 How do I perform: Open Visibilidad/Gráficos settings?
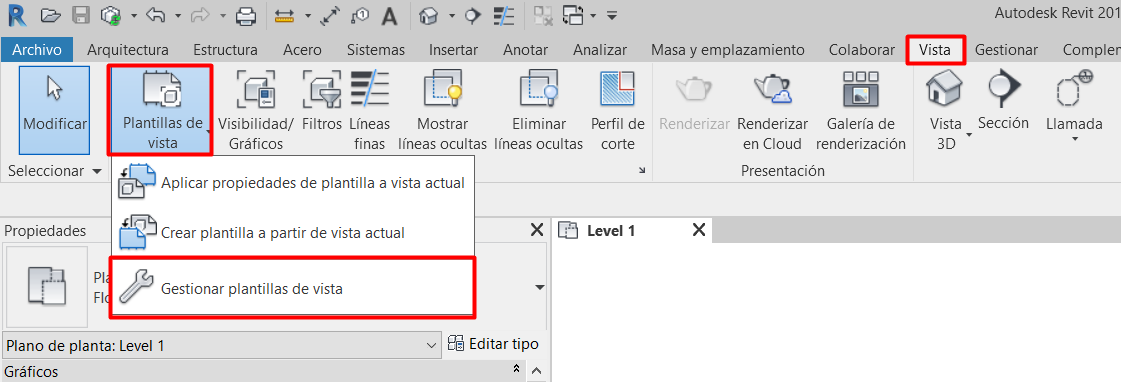(255, 109)
